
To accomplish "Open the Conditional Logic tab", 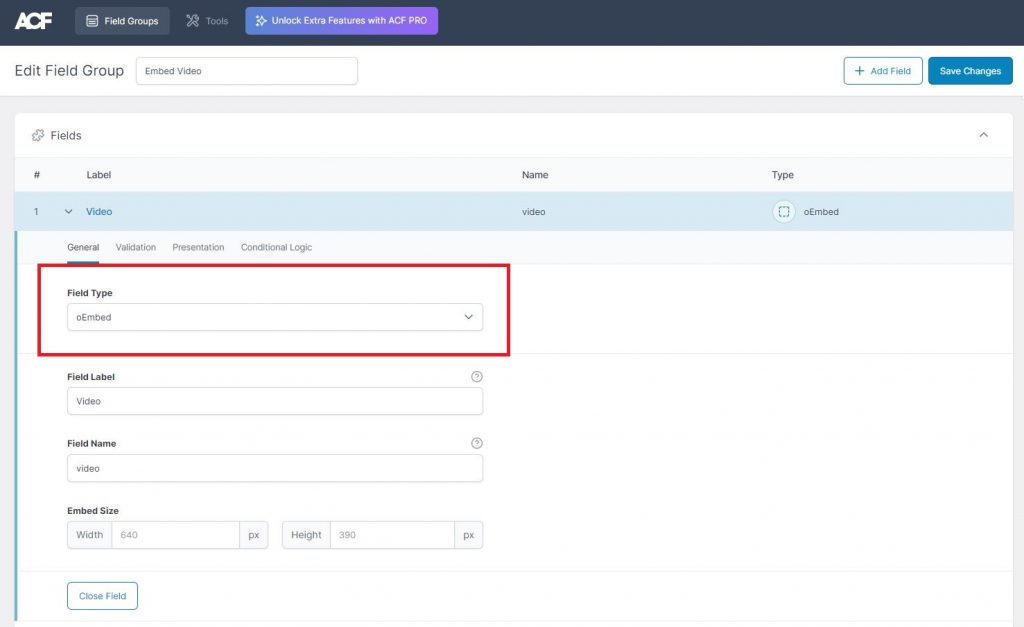I will [276, 247].
